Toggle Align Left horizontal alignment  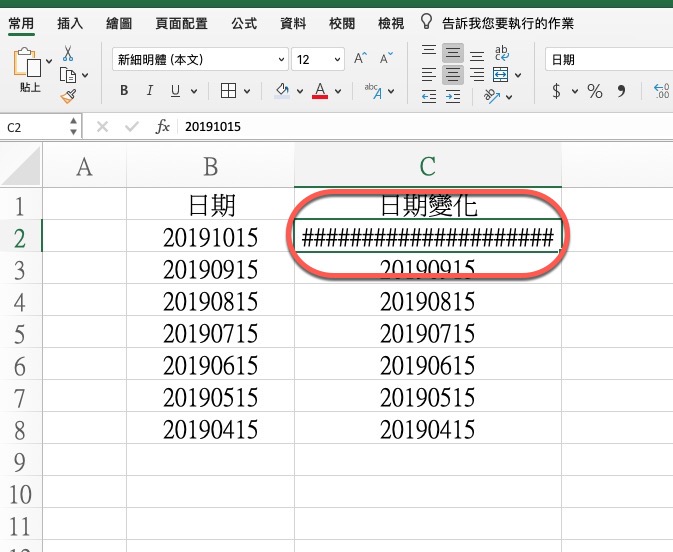429,75
